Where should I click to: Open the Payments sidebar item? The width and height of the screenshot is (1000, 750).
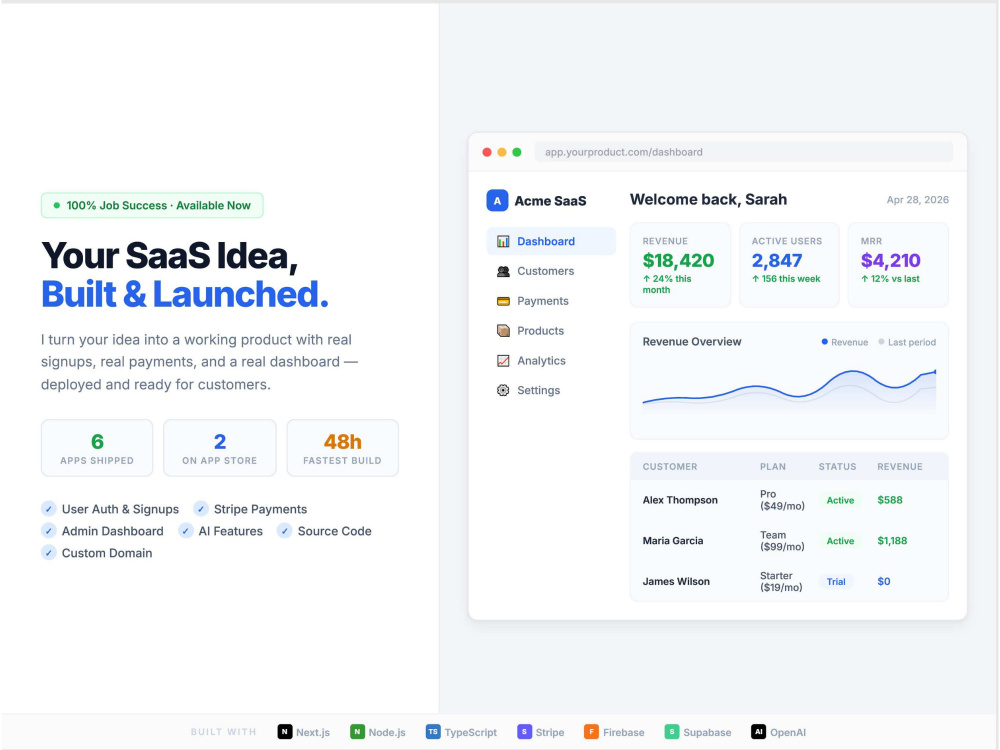coord(551,301)
